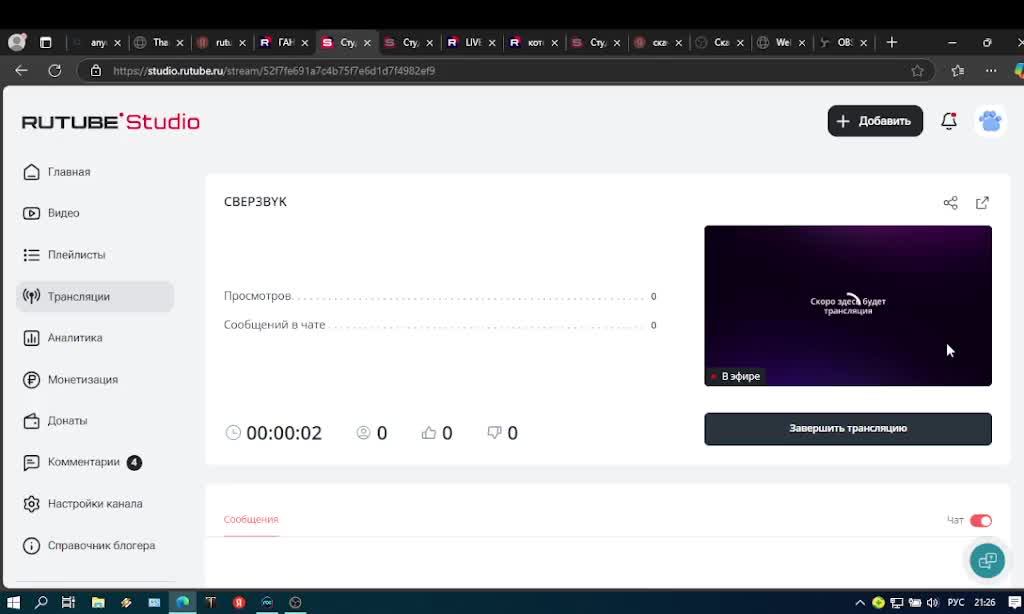Open File Explorer from taskbar
The height and width of the screenshot is (614, 1024).
pos(98,602)
